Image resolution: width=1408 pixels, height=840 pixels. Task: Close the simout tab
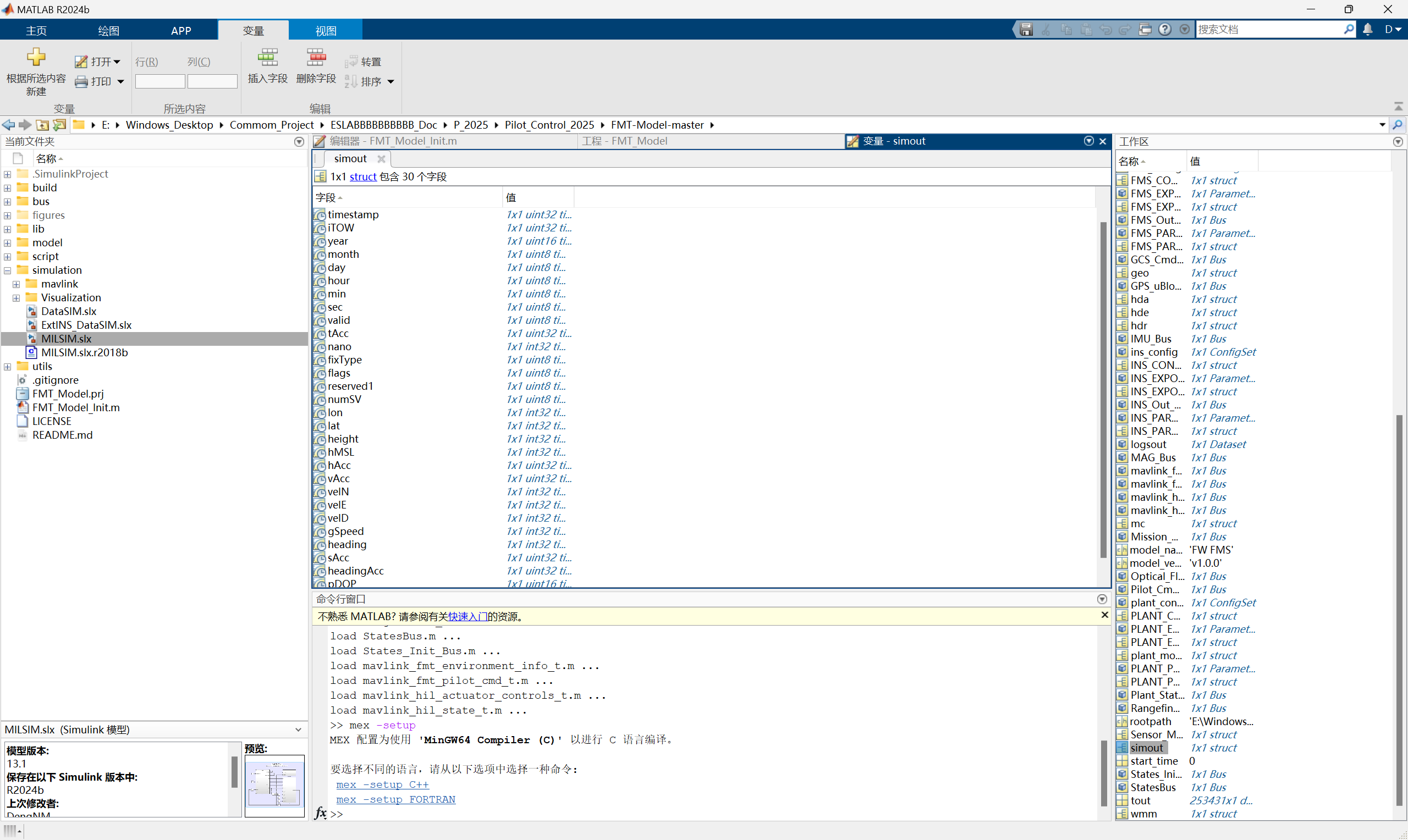pyautogui.click(x=382, y=159)
